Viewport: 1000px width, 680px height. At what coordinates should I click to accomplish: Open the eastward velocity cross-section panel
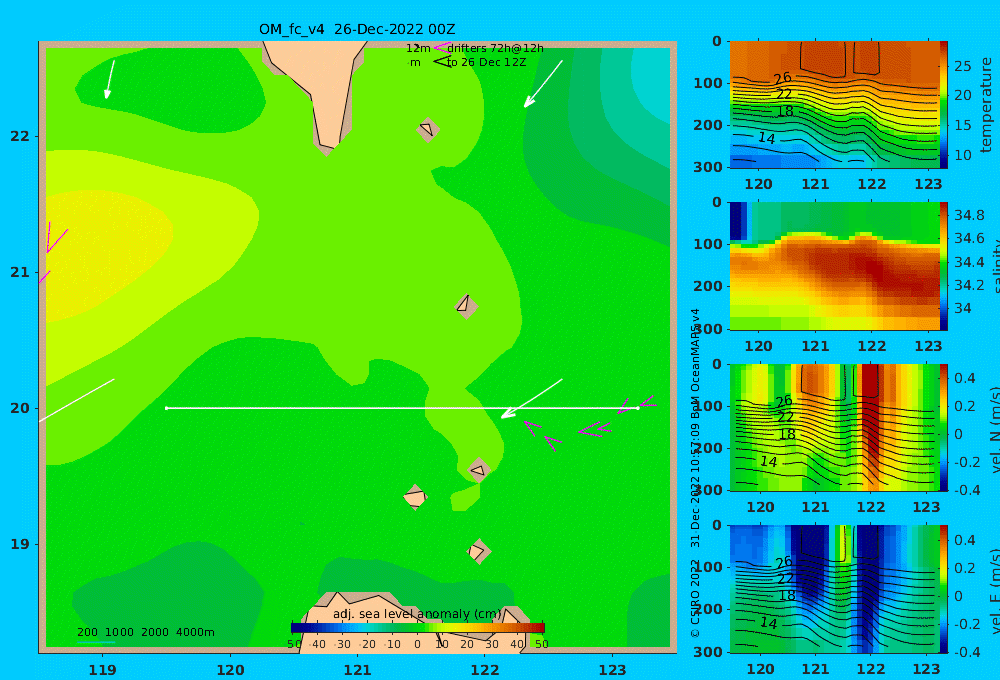click(x=834, y=589)
